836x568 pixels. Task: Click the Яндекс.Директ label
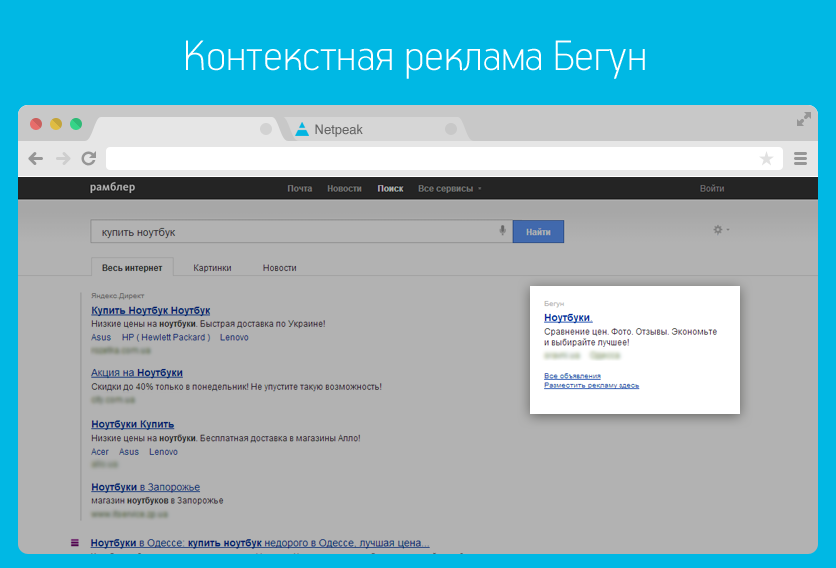click(117, 295)
